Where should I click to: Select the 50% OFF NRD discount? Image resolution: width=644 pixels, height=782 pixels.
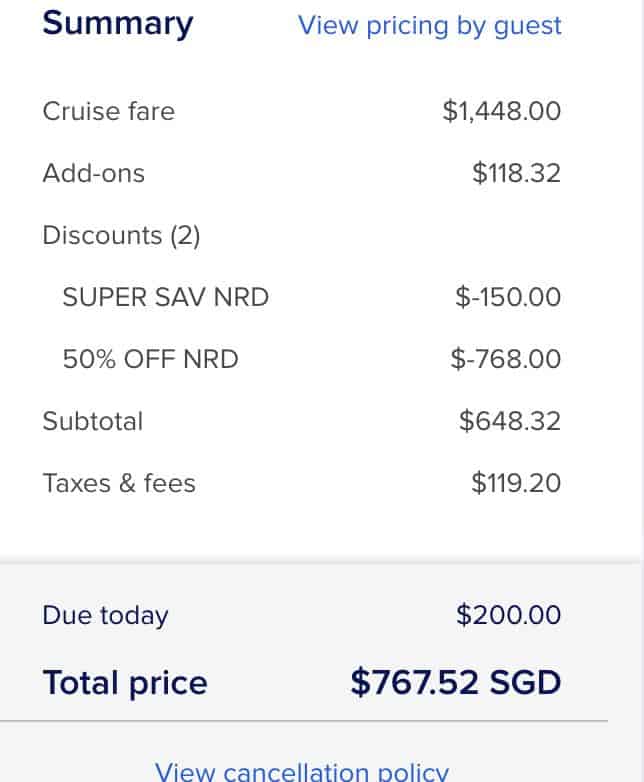tap(150, 359)
